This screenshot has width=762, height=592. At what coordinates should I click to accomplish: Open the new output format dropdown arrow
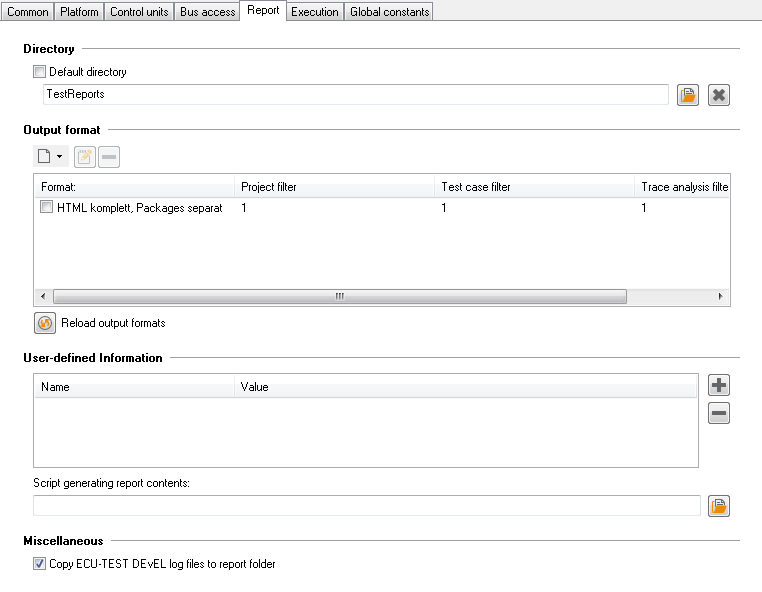tap(59, 157)
